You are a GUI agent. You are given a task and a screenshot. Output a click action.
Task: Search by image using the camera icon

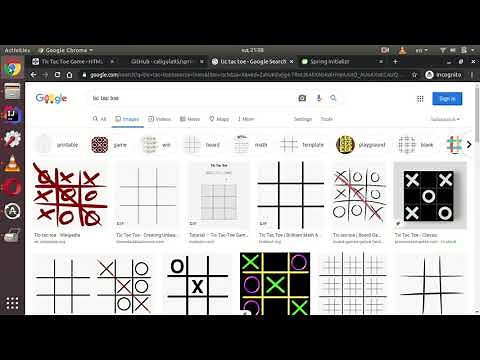(302, 98)
